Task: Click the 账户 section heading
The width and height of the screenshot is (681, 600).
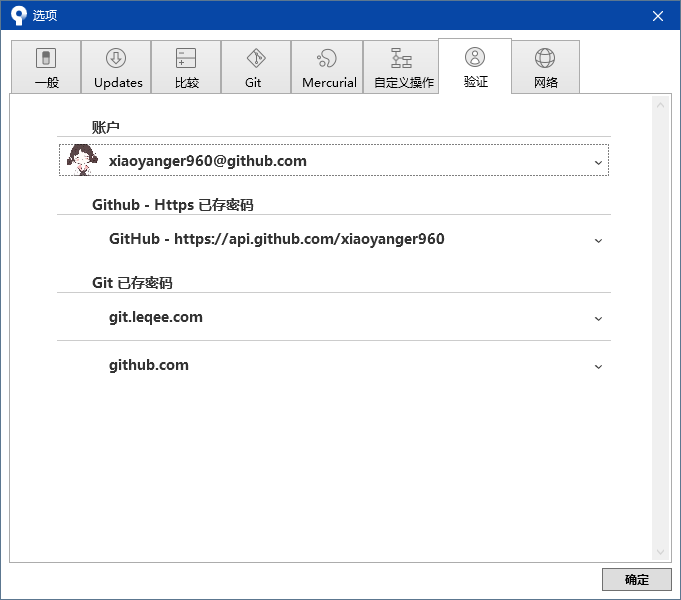Action: [x=106, y=127]
